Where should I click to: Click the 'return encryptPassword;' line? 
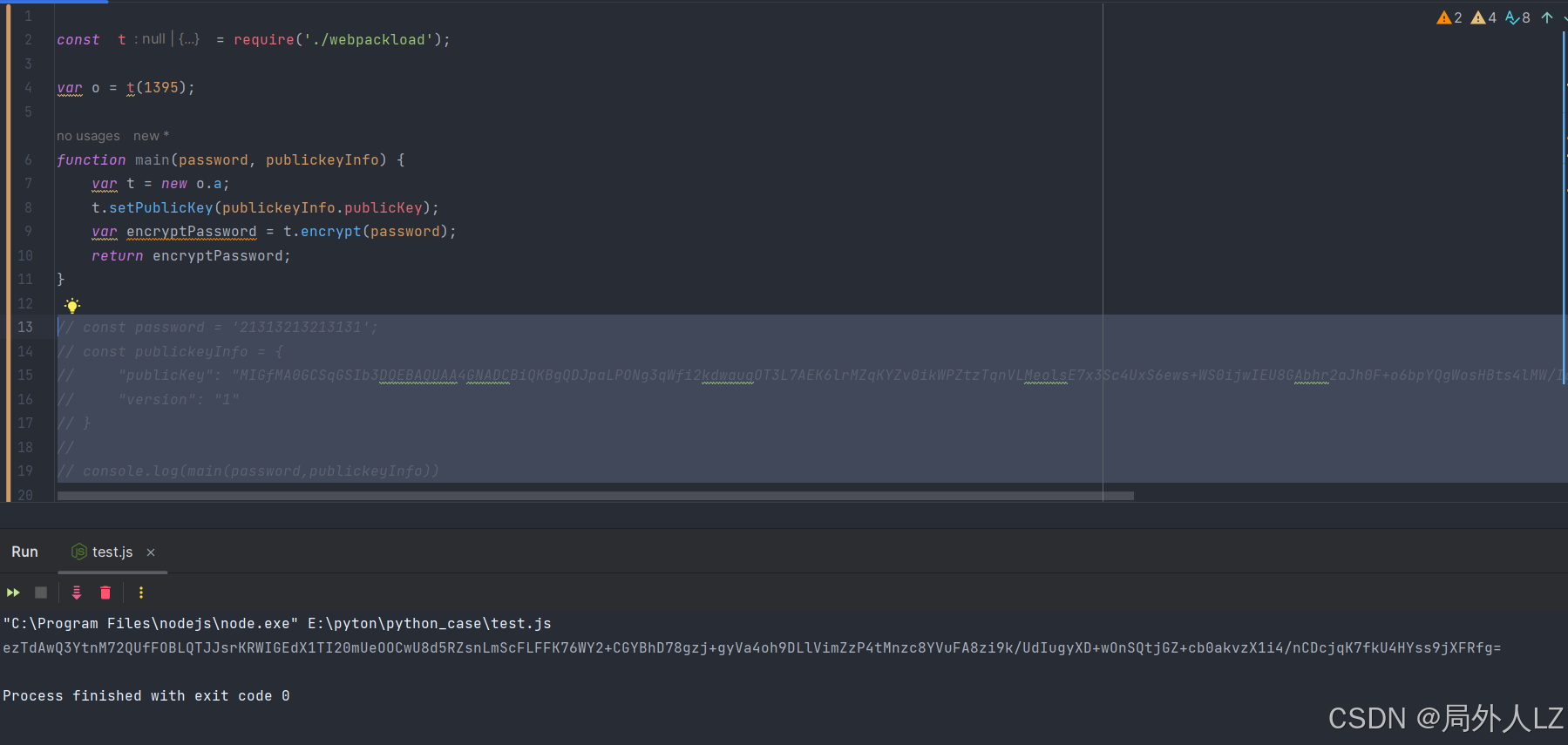pyautogui.click(x=191, y=255)
